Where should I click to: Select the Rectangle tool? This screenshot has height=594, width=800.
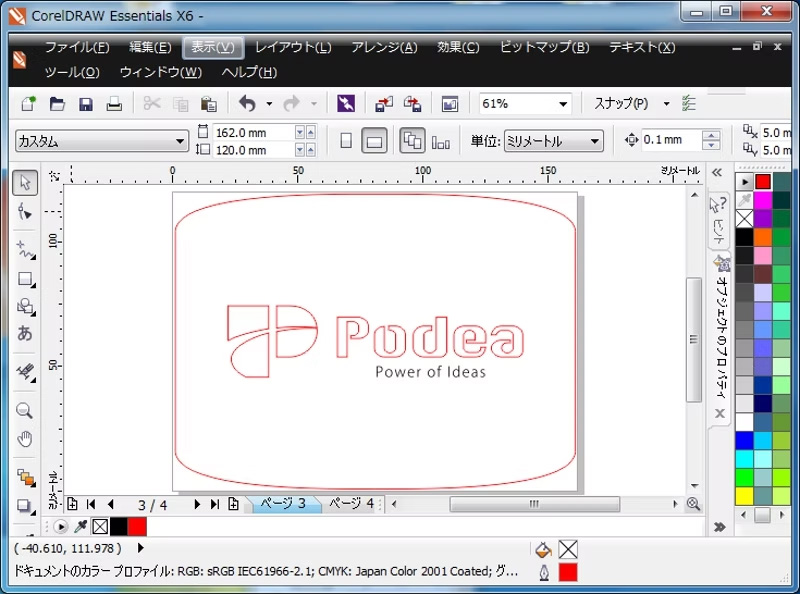tap(25, 279)
